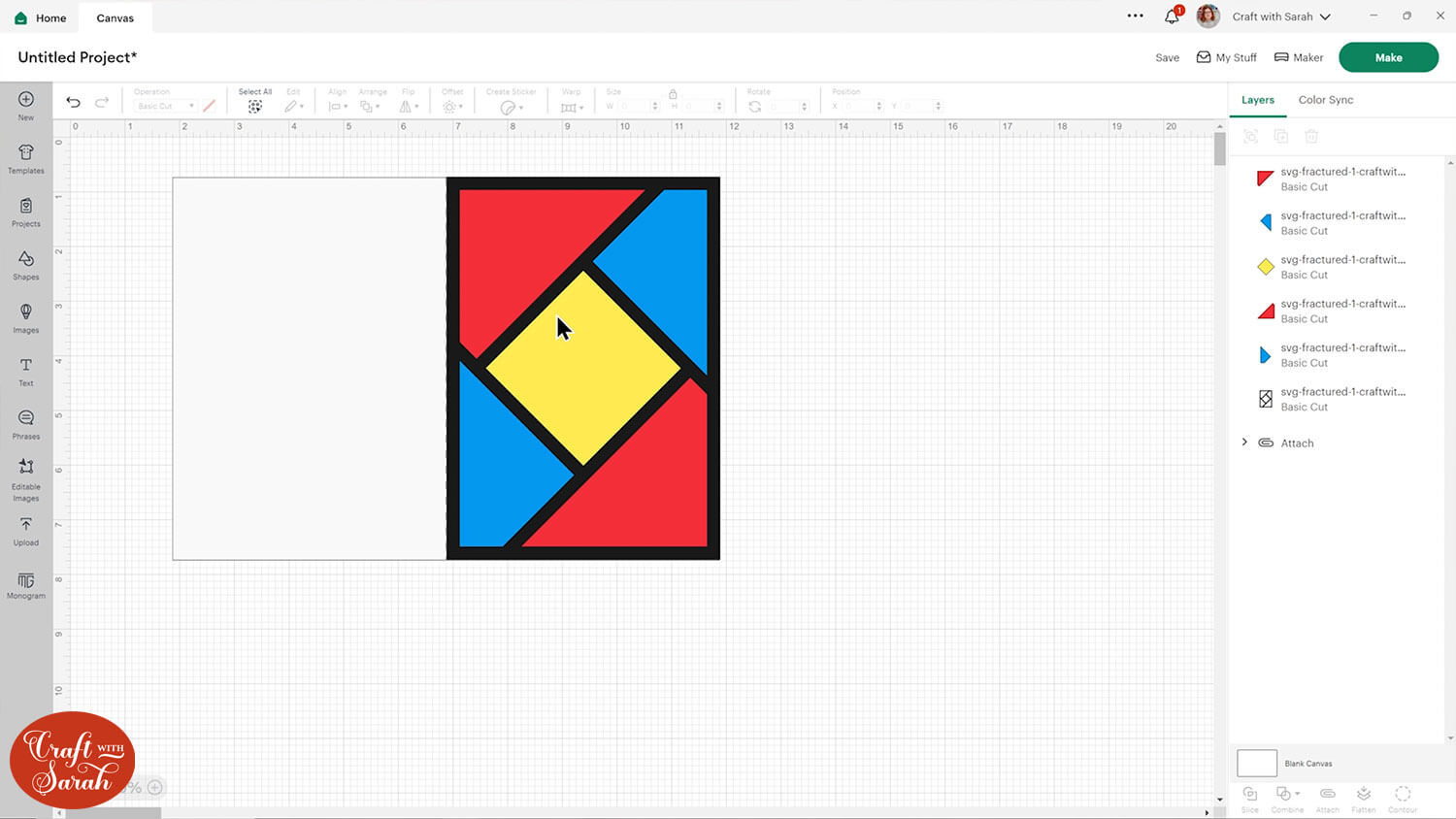Screen dimensions: 1456x819
Task: Switch to the Color Sync tab
Action: [1326, 100]
